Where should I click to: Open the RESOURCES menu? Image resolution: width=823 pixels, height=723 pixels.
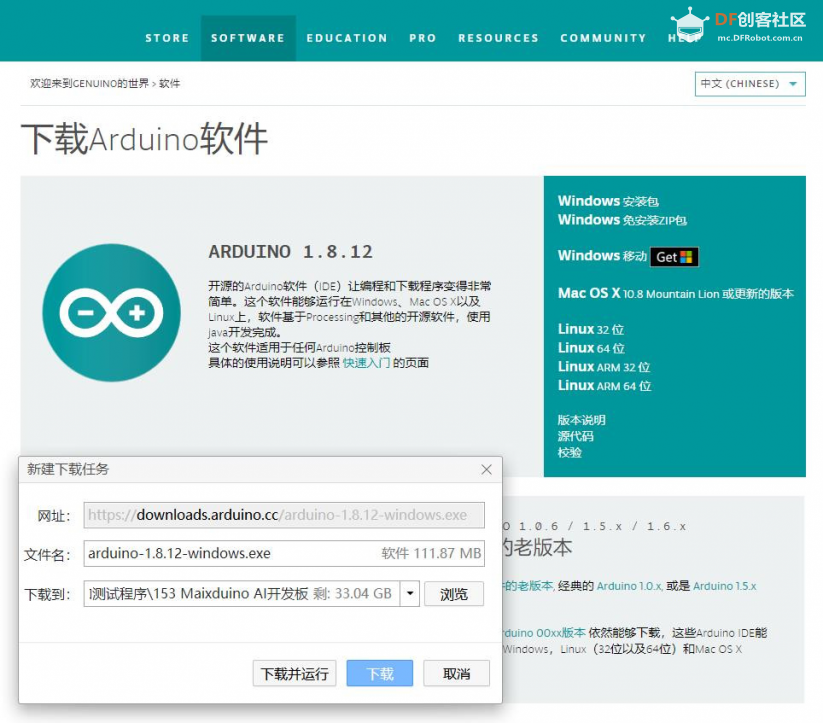499,38
